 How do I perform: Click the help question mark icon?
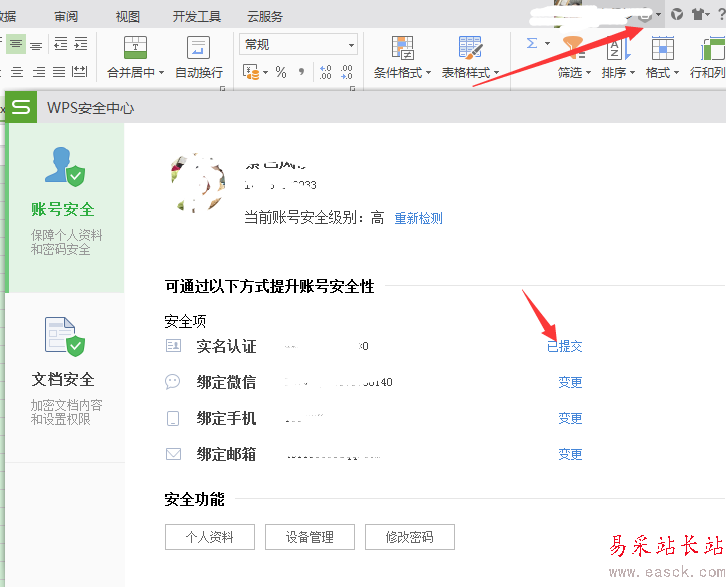(721, 14)
